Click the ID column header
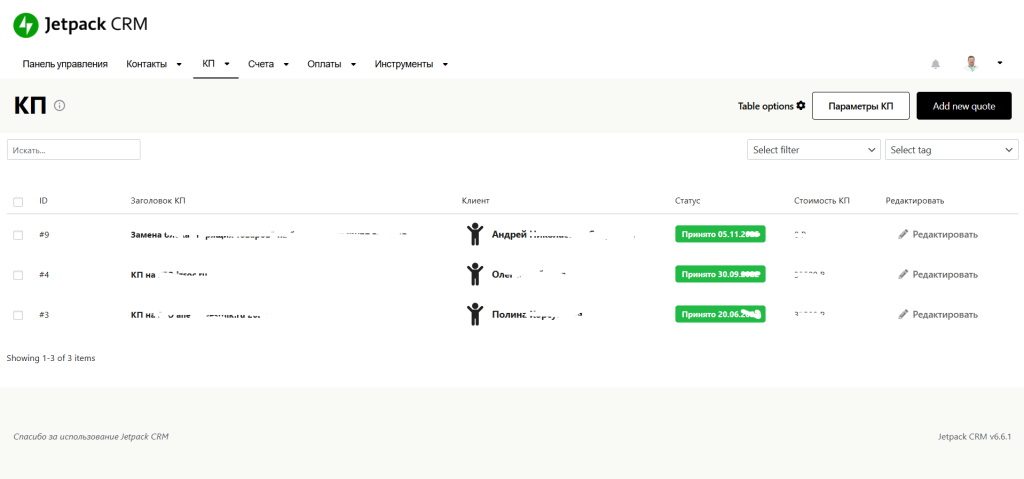 pos(43,201)
